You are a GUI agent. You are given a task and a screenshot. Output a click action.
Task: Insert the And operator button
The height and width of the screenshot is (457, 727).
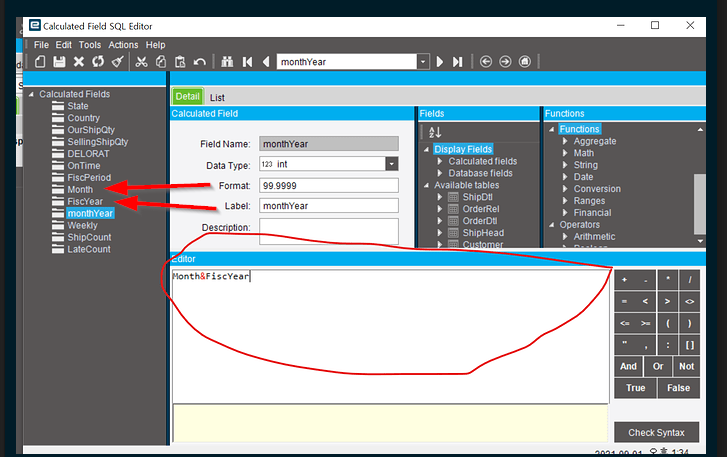click(628, 366)
